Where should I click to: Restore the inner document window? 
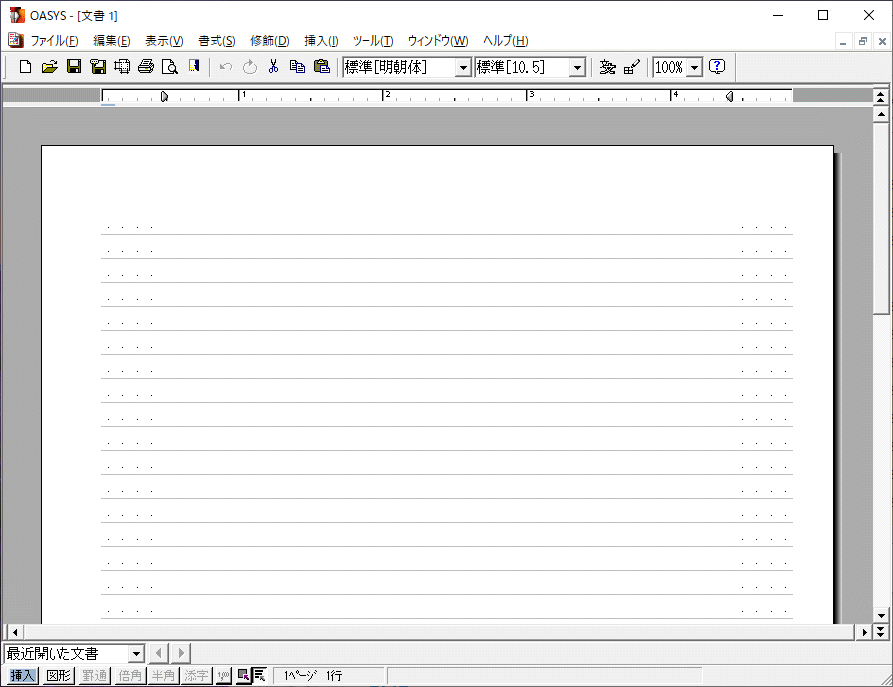click(x=863, y=41)
